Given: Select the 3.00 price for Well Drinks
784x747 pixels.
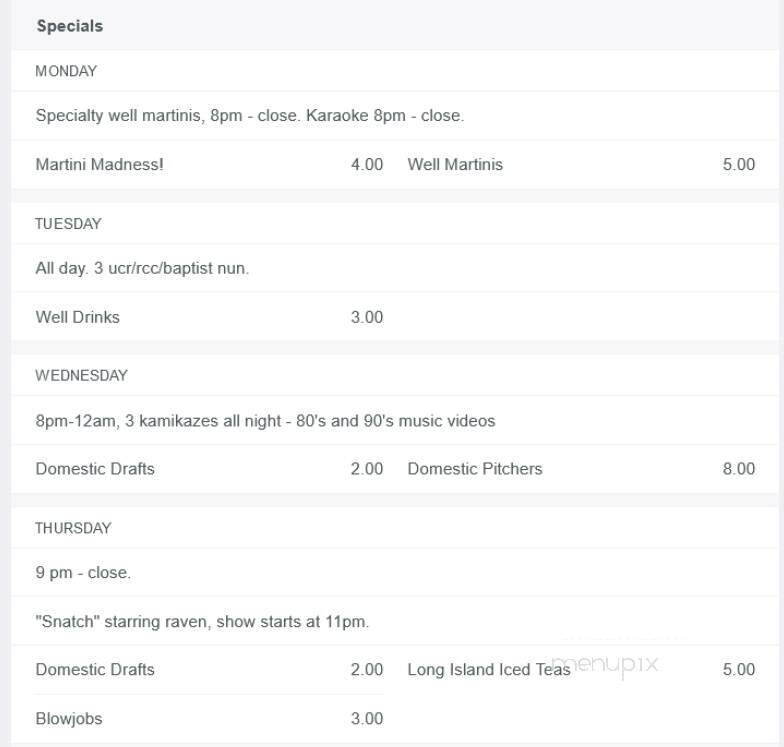Looking at the screenshot, I should tap(366, 317).
